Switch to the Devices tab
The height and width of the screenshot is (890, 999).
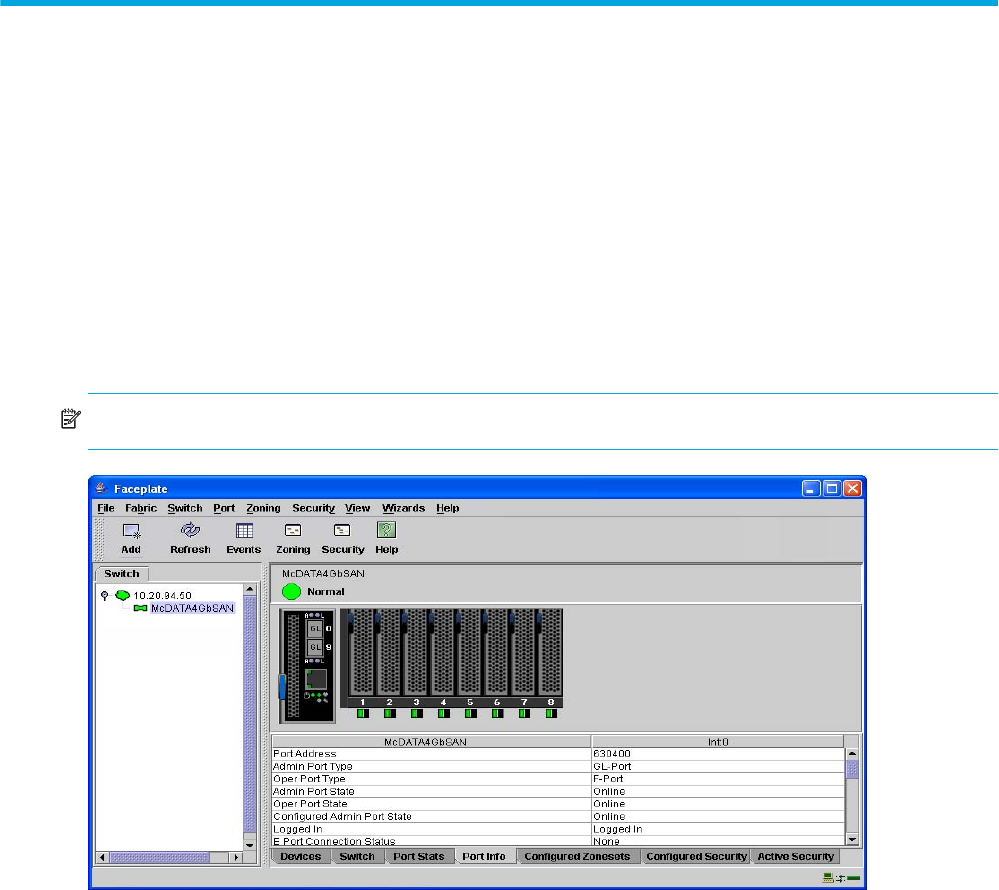pyautogui.click(x=301, y=856)
